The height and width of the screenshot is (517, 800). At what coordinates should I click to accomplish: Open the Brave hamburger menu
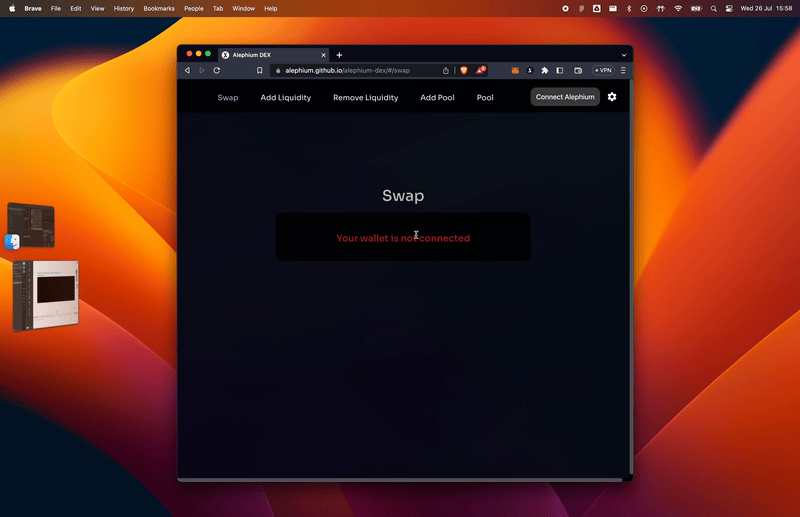coord(624,71)
